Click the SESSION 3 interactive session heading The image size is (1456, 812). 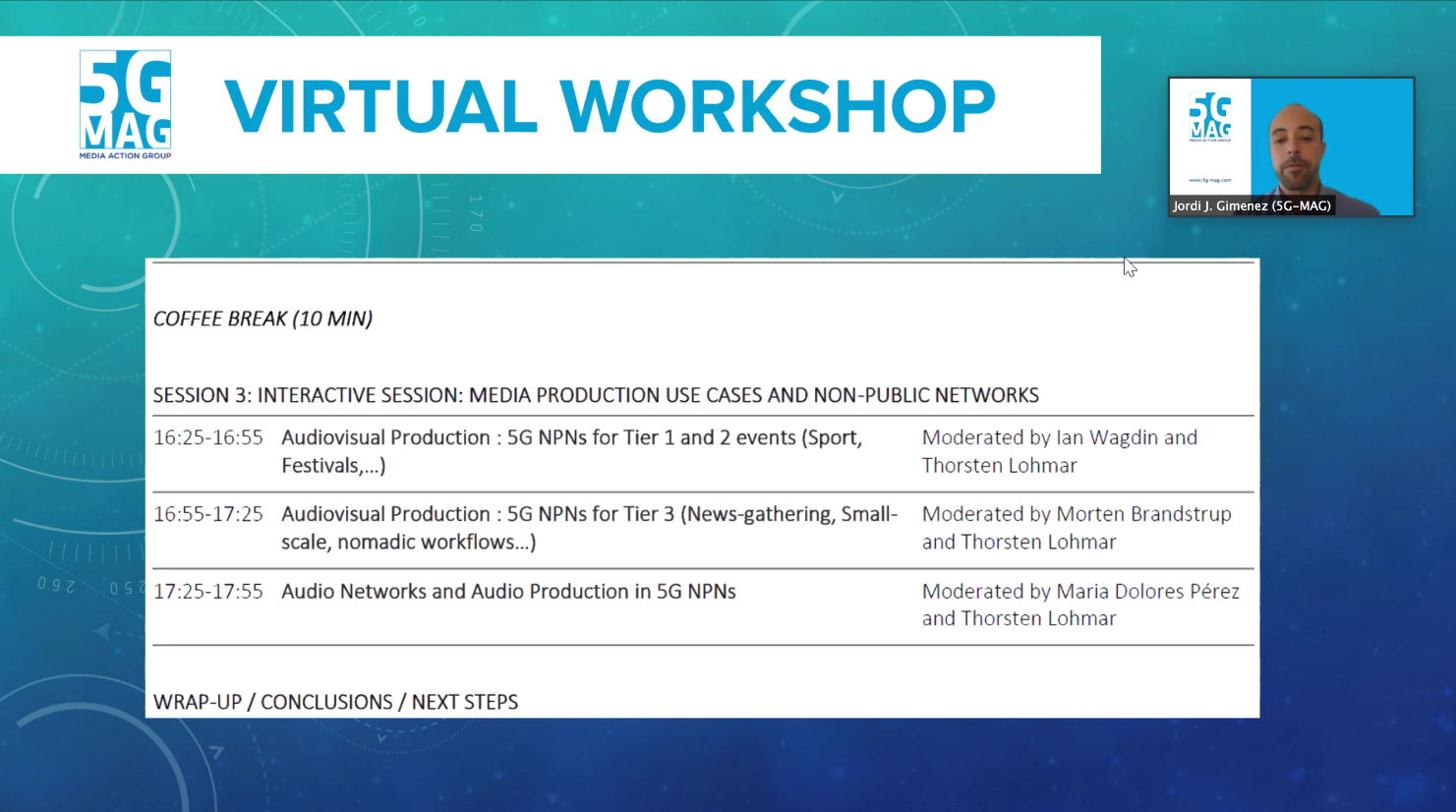pos(596,395)
